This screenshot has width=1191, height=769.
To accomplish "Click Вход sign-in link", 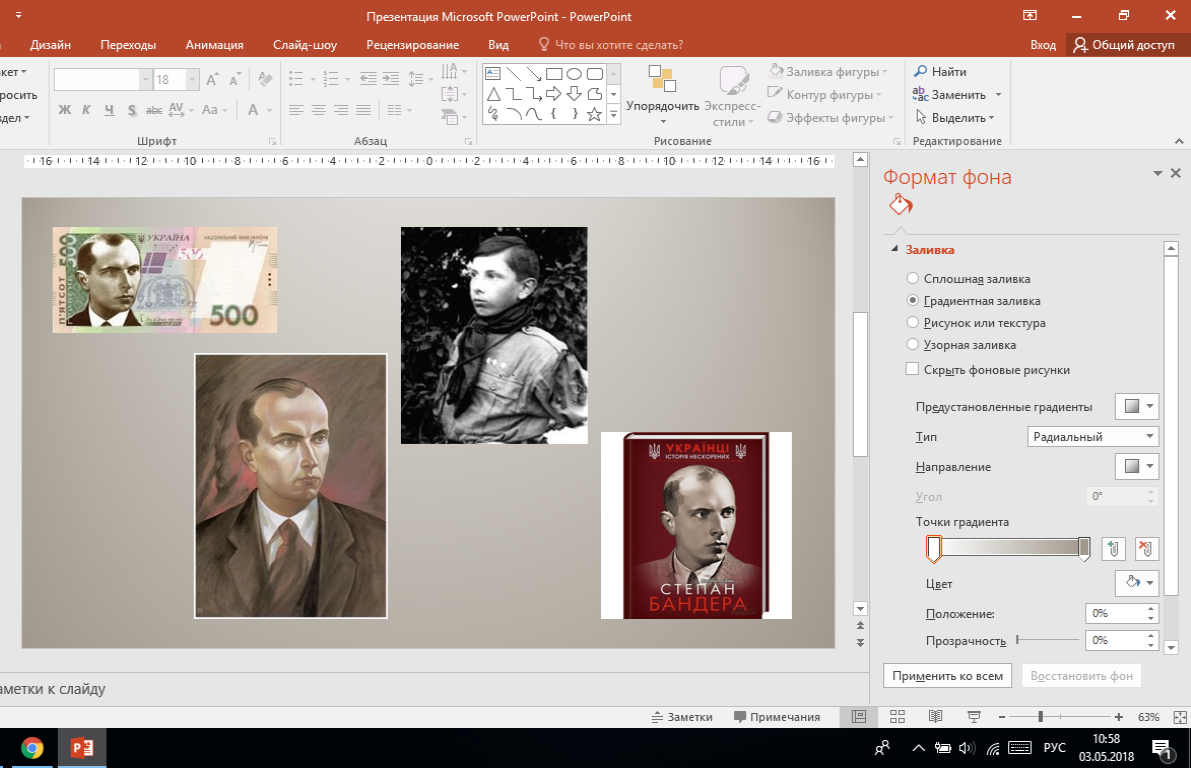I will pos(1043,45).
